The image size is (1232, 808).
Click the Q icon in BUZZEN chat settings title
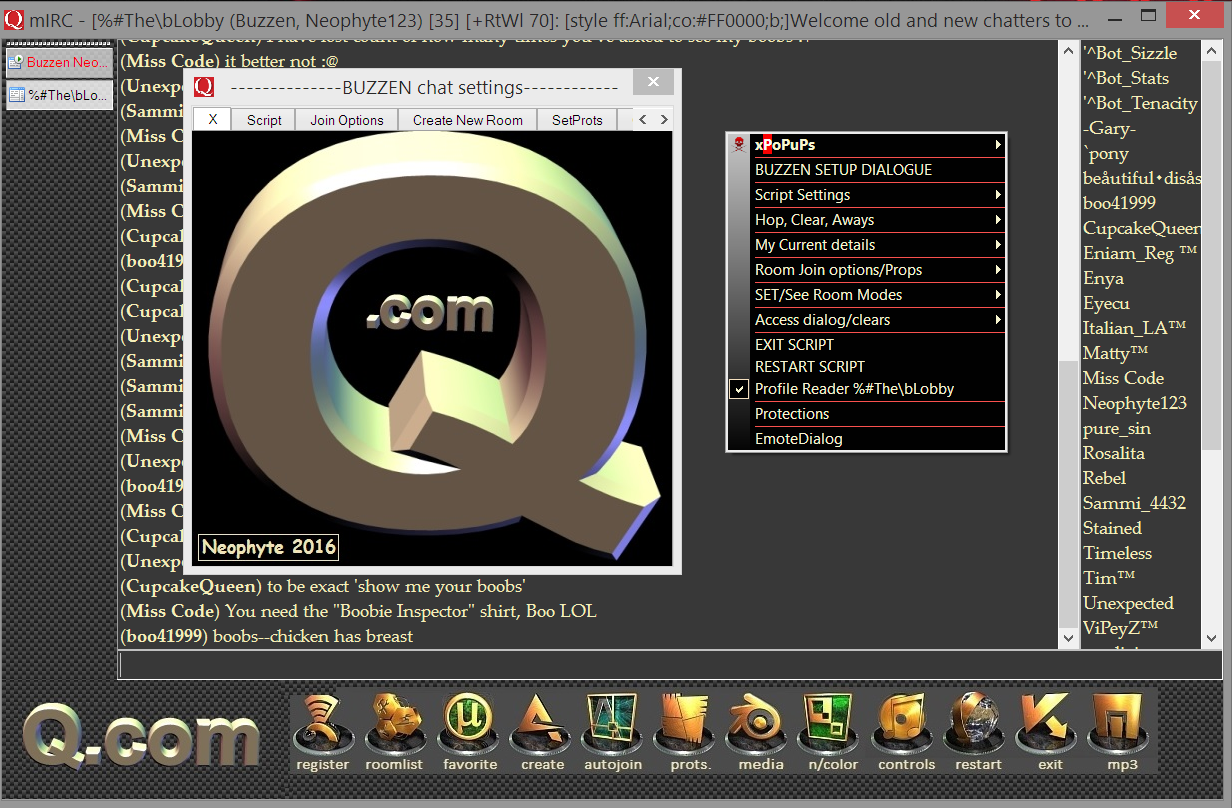point(204,87)
